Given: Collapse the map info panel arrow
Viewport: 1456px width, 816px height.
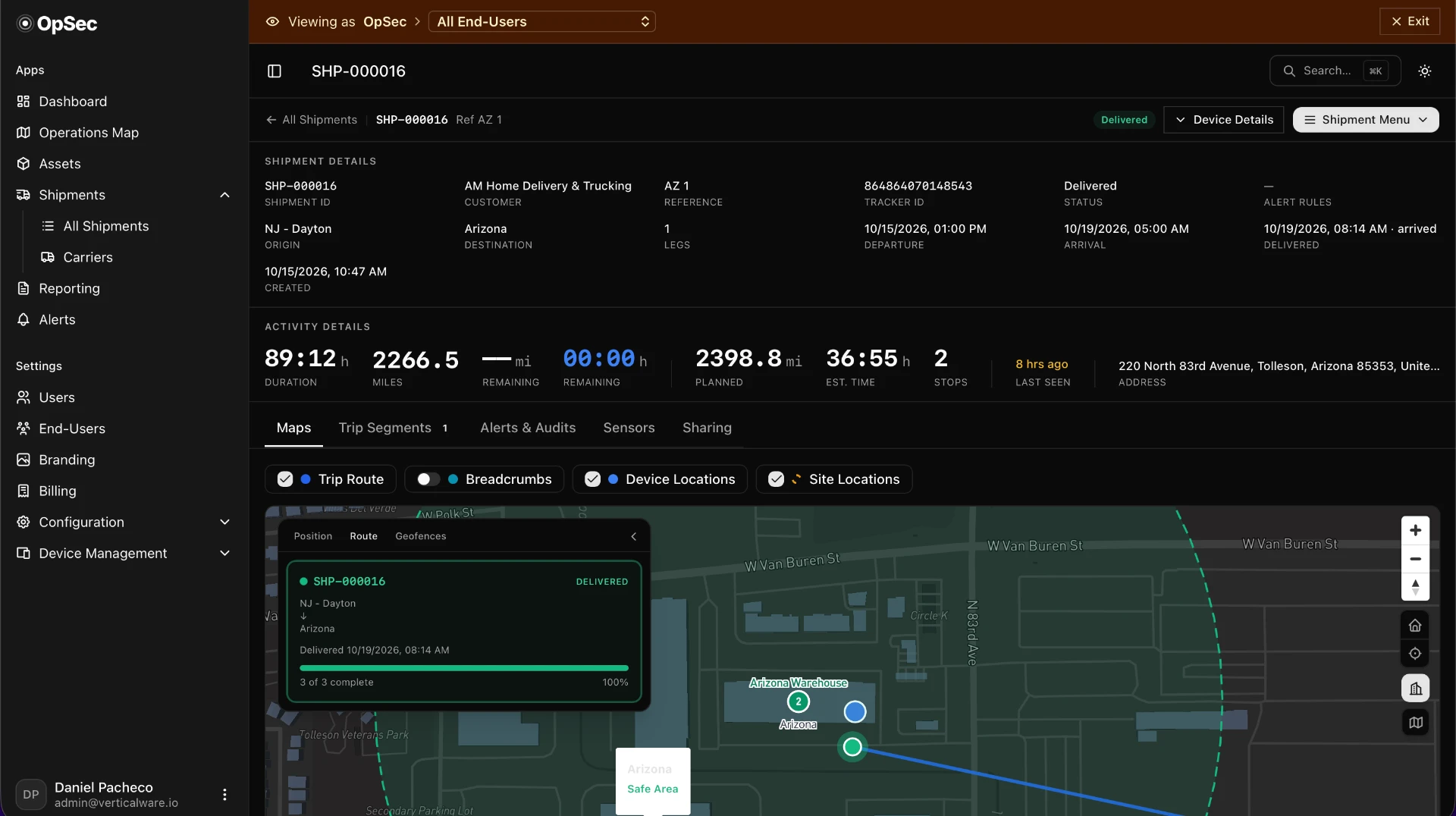Looking at the screenshot, I should pos(634,536).
